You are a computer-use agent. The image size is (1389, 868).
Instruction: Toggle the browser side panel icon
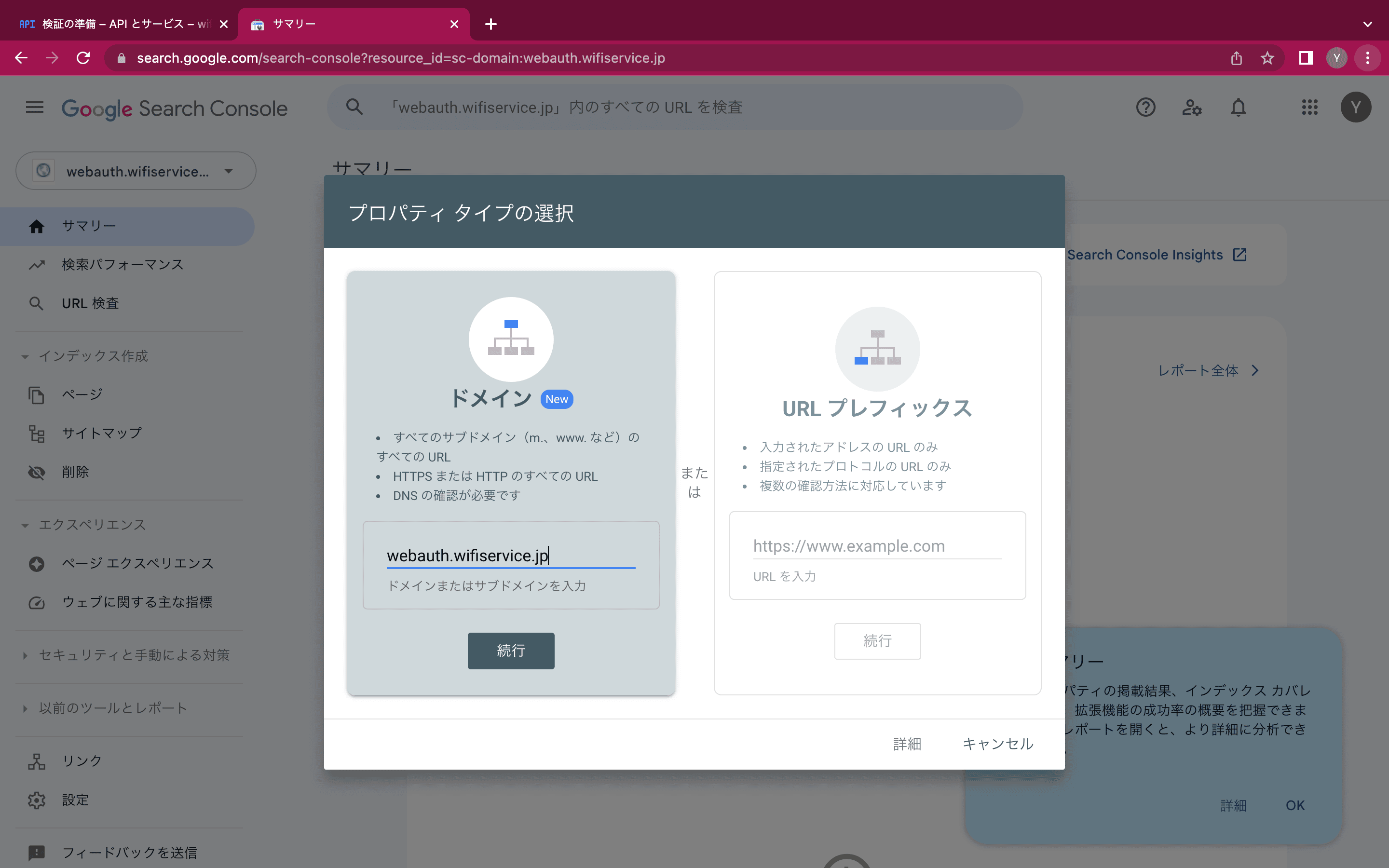click(1306, 58)
